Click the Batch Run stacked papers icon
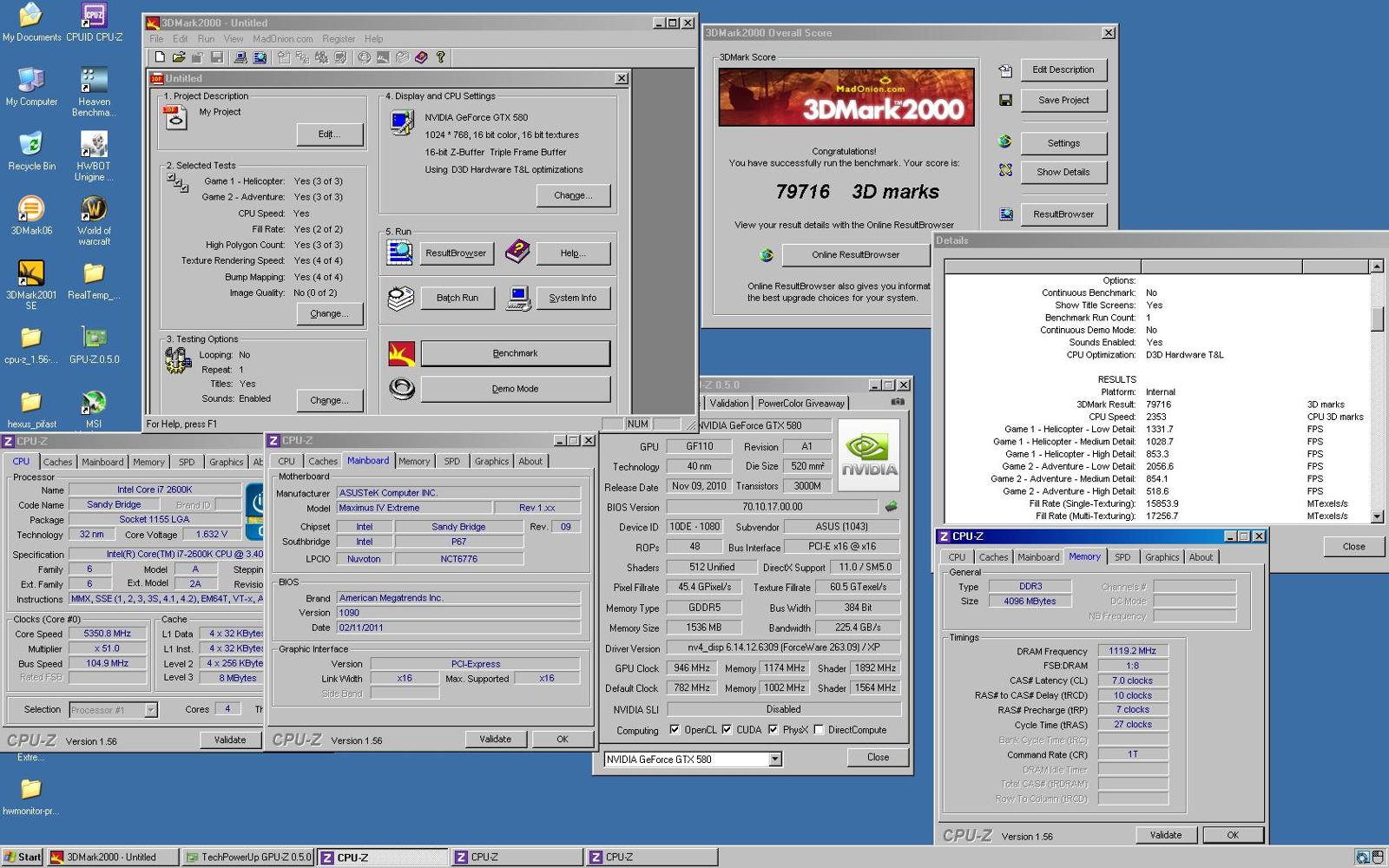 (400, 298)
